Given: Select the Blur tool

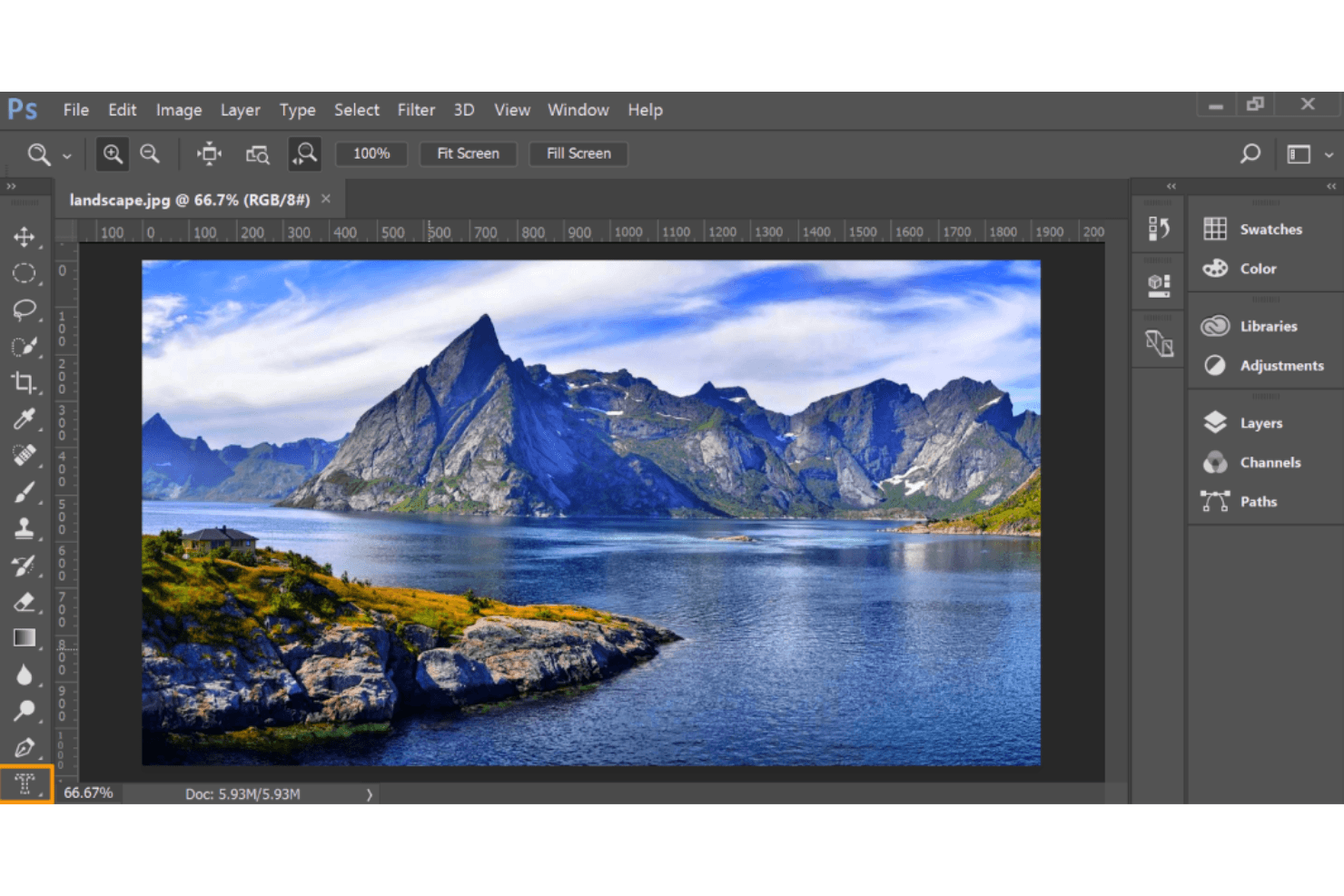Looking at the screenshot, I should (25, 674).
